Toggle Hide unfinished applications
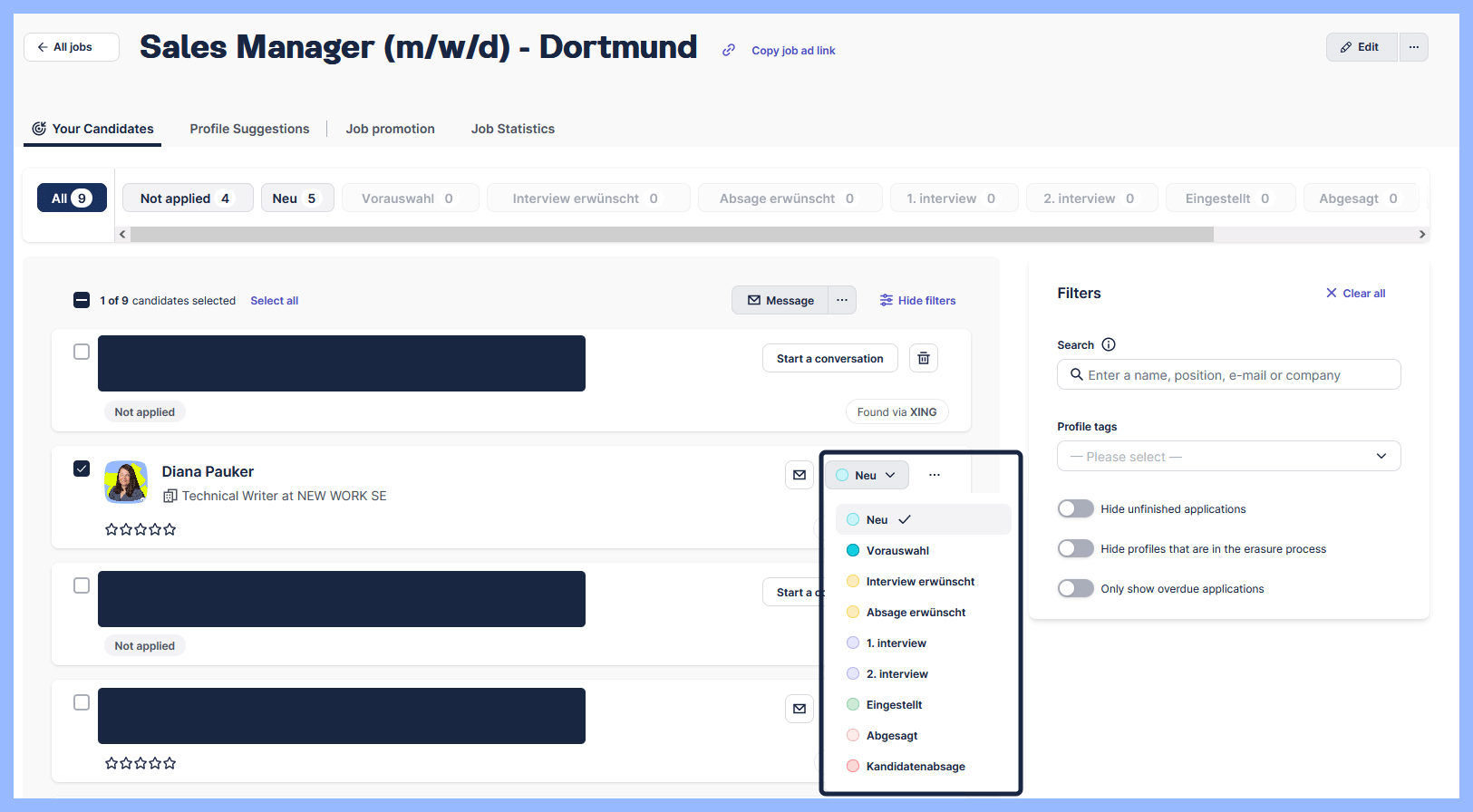This screenshot has height=812, width=1473. 1076,508
